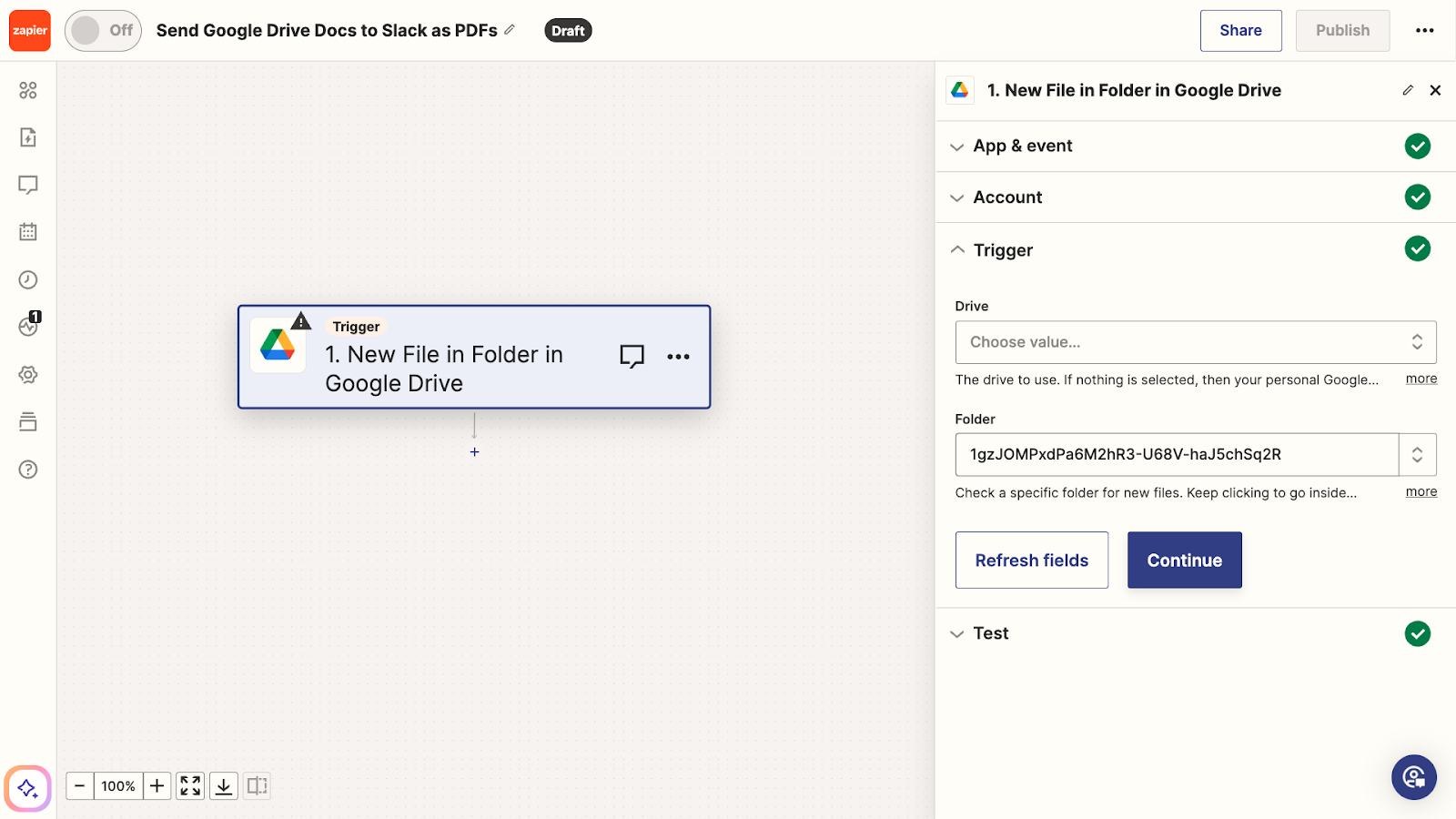Image resolution: width=1456 pixels, height=819 pixels.
Task: Click the export download icon
Action: 224,786
